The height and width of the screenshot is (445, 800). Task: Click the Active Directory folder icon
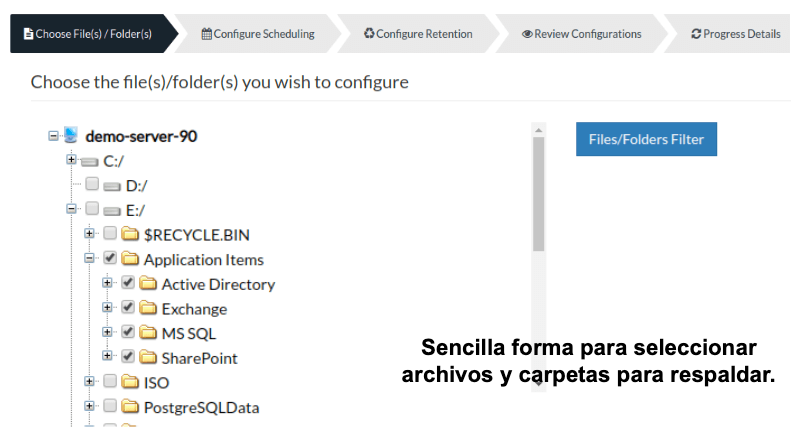coord(148,283)
